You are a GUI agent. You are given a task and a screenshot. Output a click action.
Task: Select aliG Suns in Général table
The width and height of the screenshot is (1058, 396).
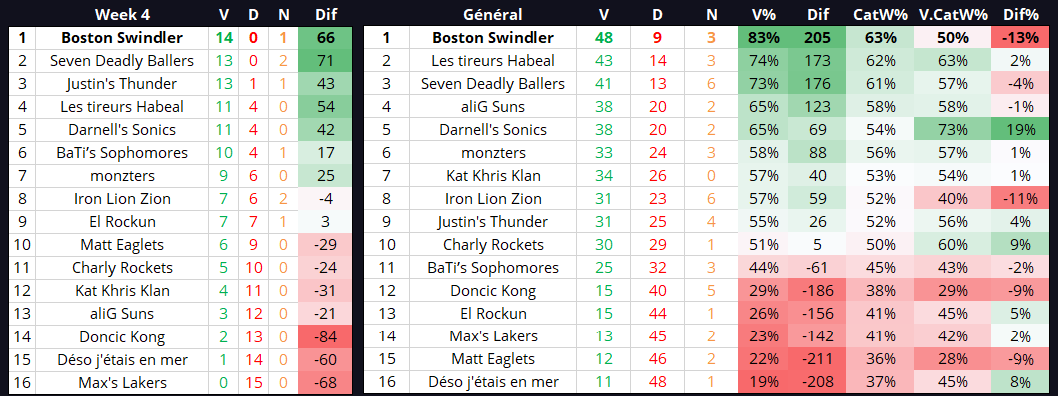coord(493,107)
